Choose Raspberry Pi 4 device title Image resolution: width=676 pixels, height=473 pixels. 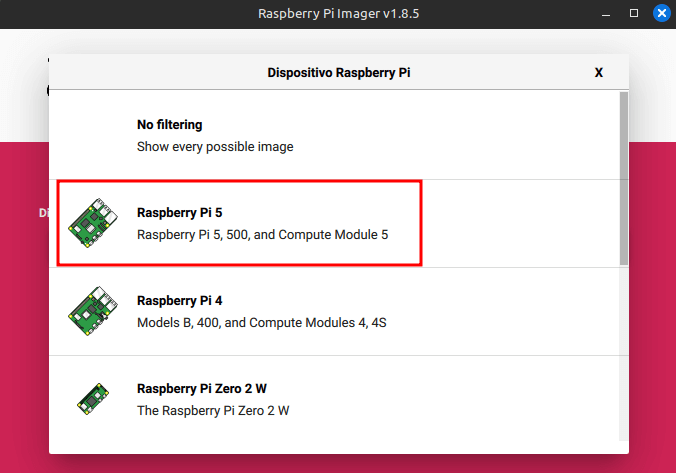pyautogui.click(x=179, y=301)
